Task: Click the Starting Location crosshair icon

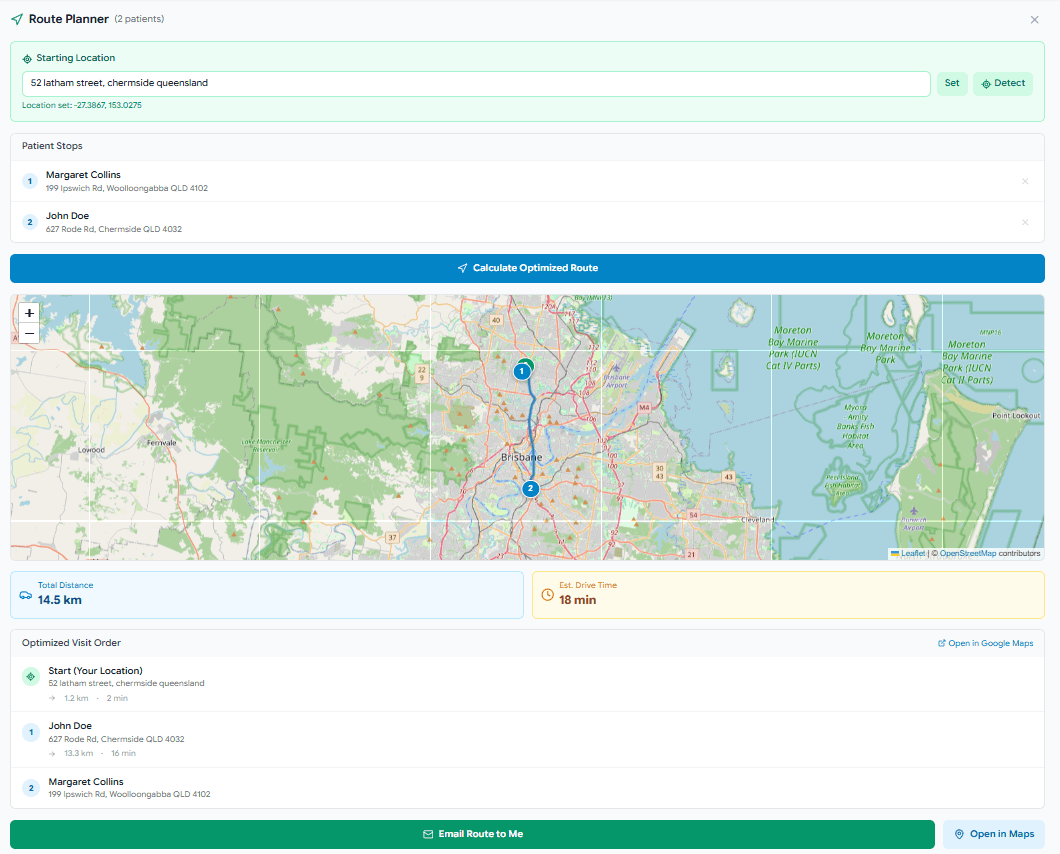Action: pyautogui.click(x=27, y=59)
